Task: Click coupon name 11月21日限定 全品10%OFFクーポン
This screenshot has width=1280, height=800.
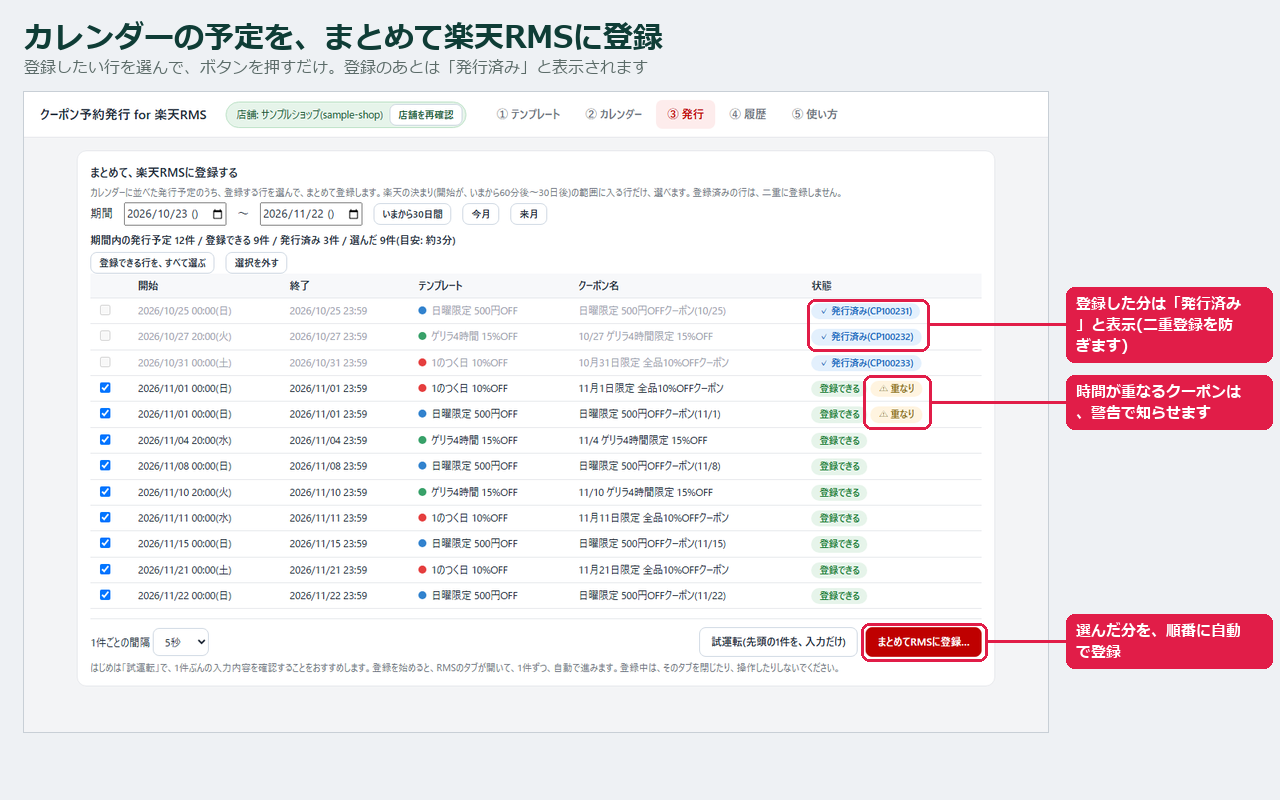Action: click(654, 570)
